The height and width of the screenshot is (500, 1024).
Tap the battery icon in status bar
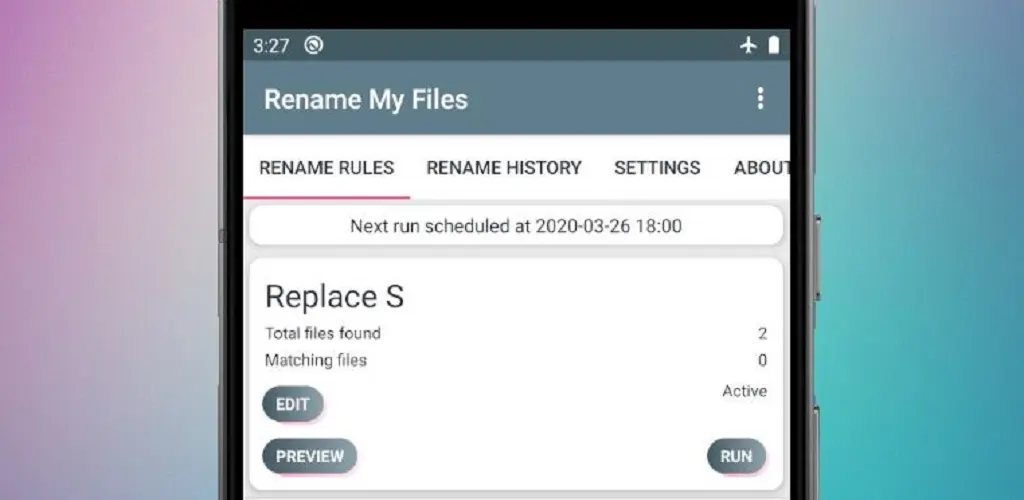pyautogui.click(x=774, y=45)
